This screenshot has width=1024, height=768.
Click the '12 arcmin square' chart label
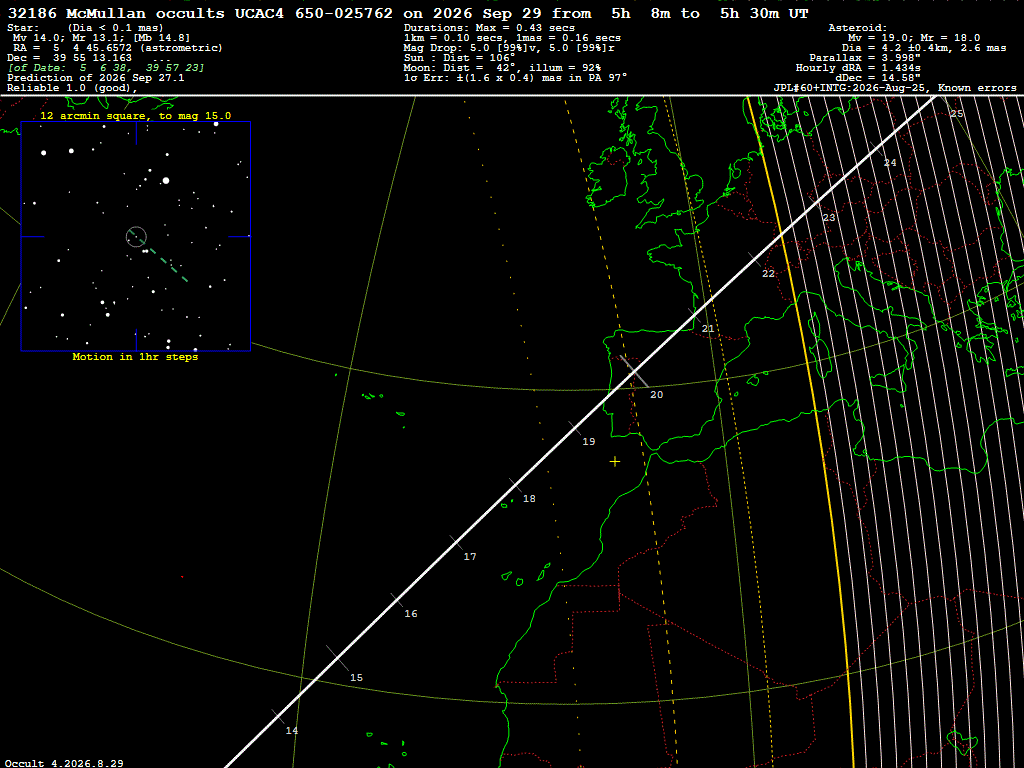[x=135, y=116]
